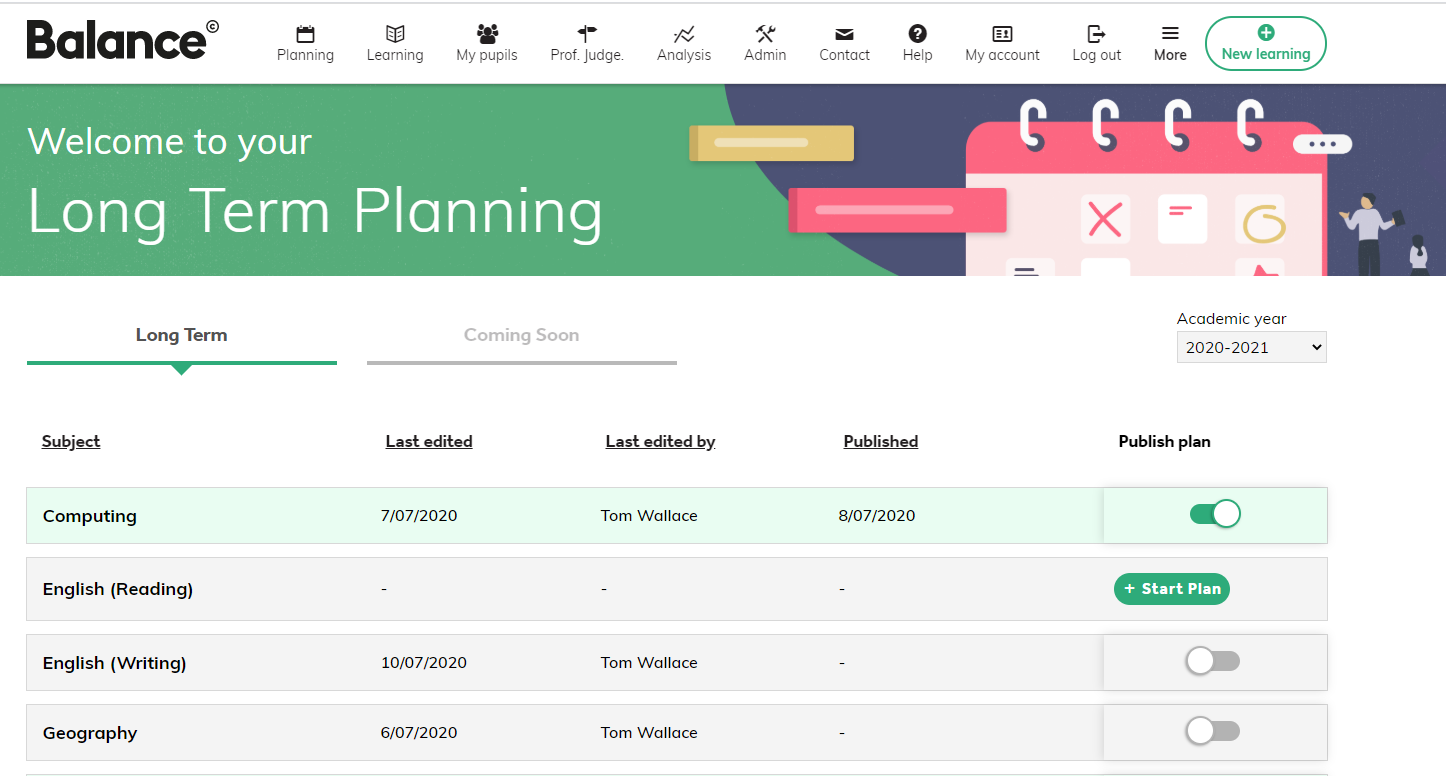Open the Contact envelope icon
Image resolution: width=1446 pixels, height=776 pixels.
(844, 35)
